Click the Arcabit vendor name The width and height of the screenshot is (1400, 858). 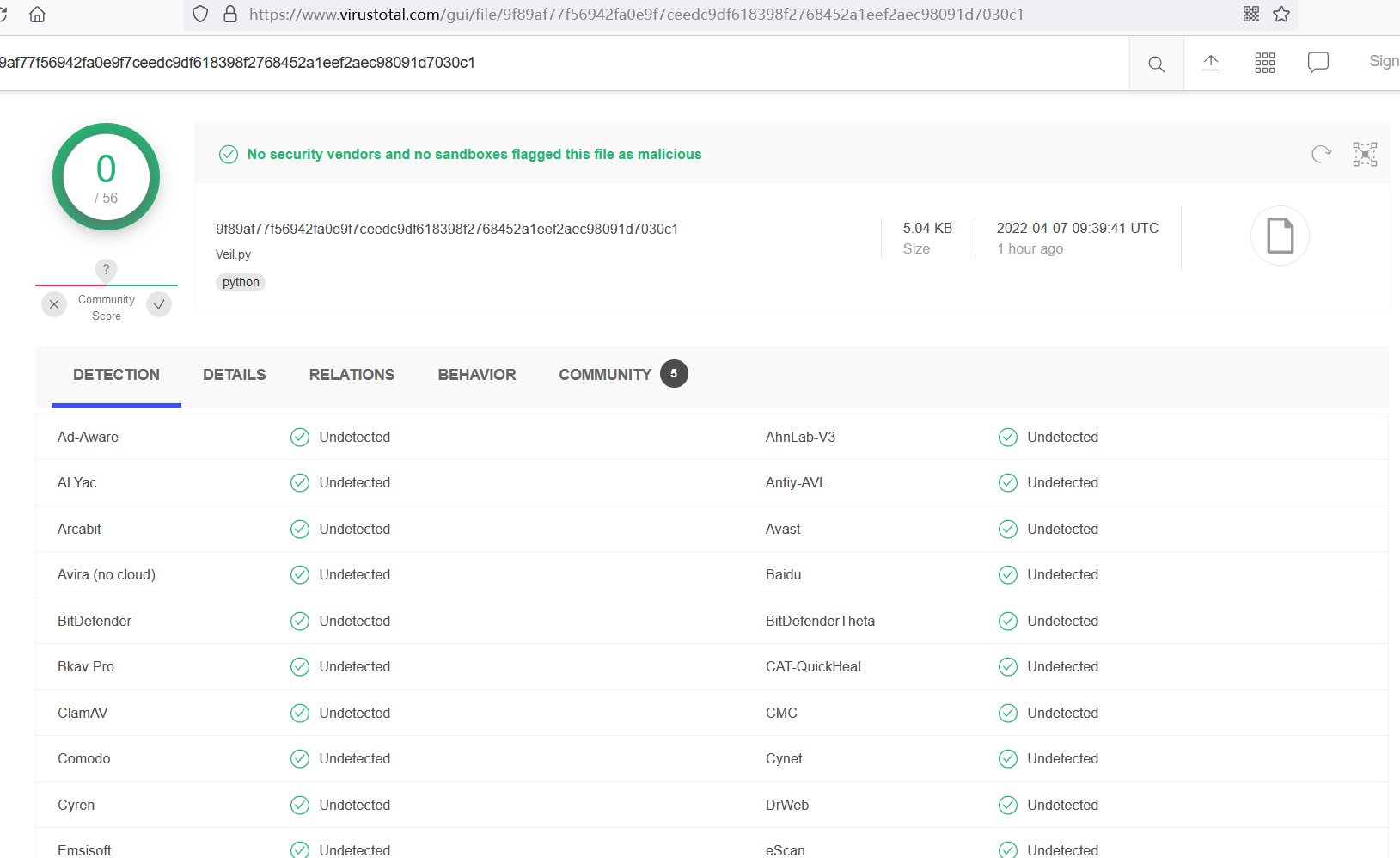click(x=79, y=529)
